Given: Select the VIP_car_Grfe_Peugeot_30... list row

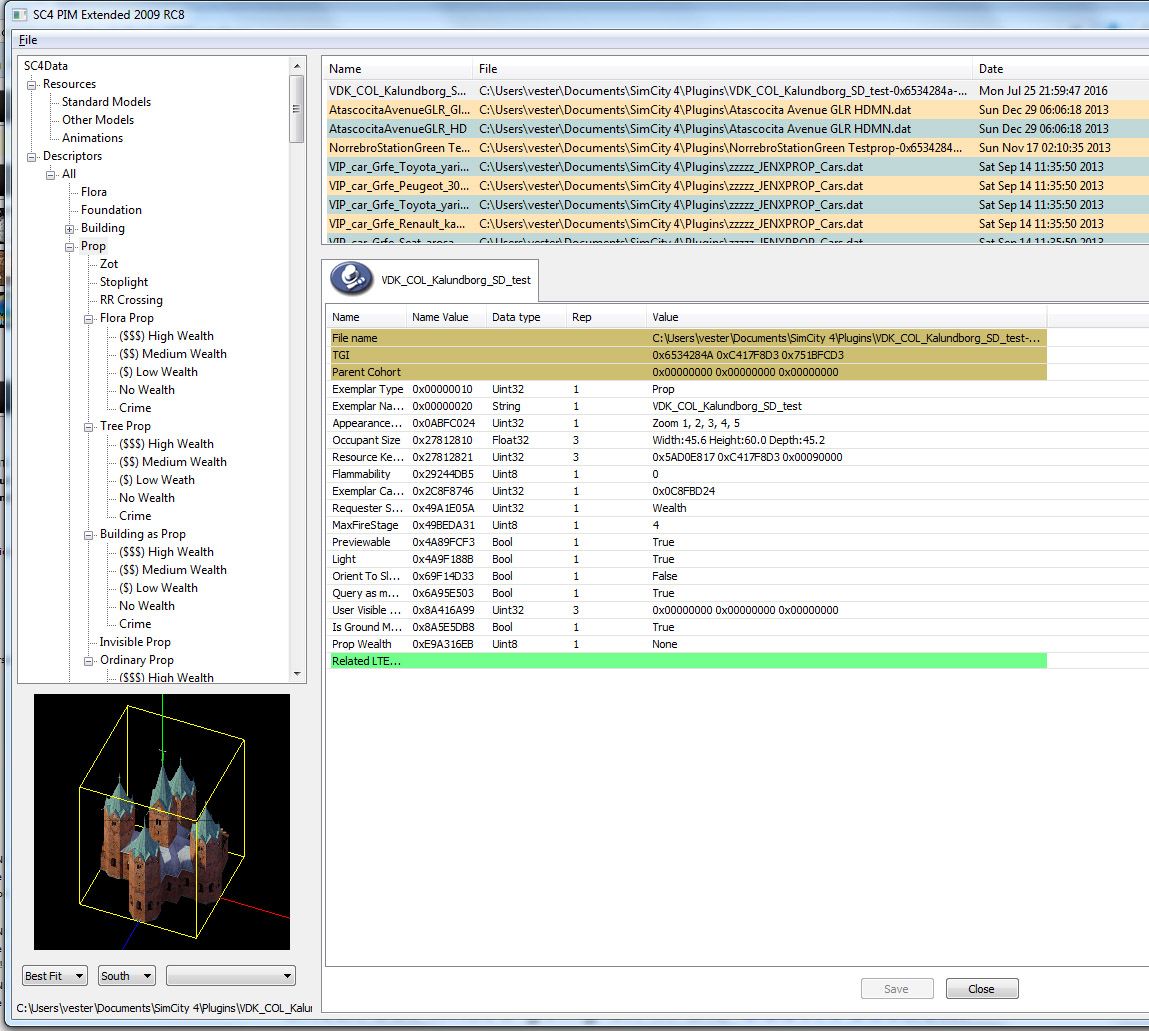Looking at the screenshot, I should point(736,186).
